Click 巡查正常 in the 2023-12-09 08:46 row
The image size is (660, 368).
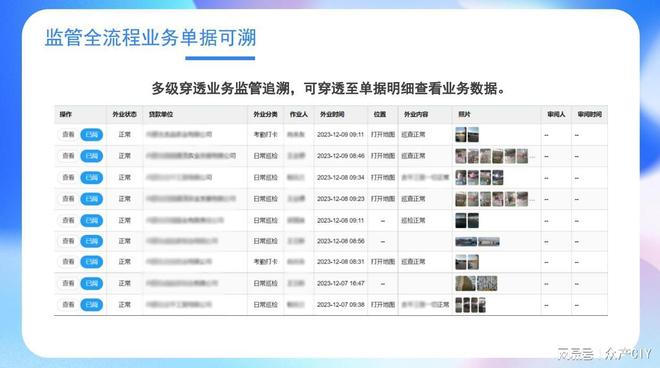pos(413,156)
